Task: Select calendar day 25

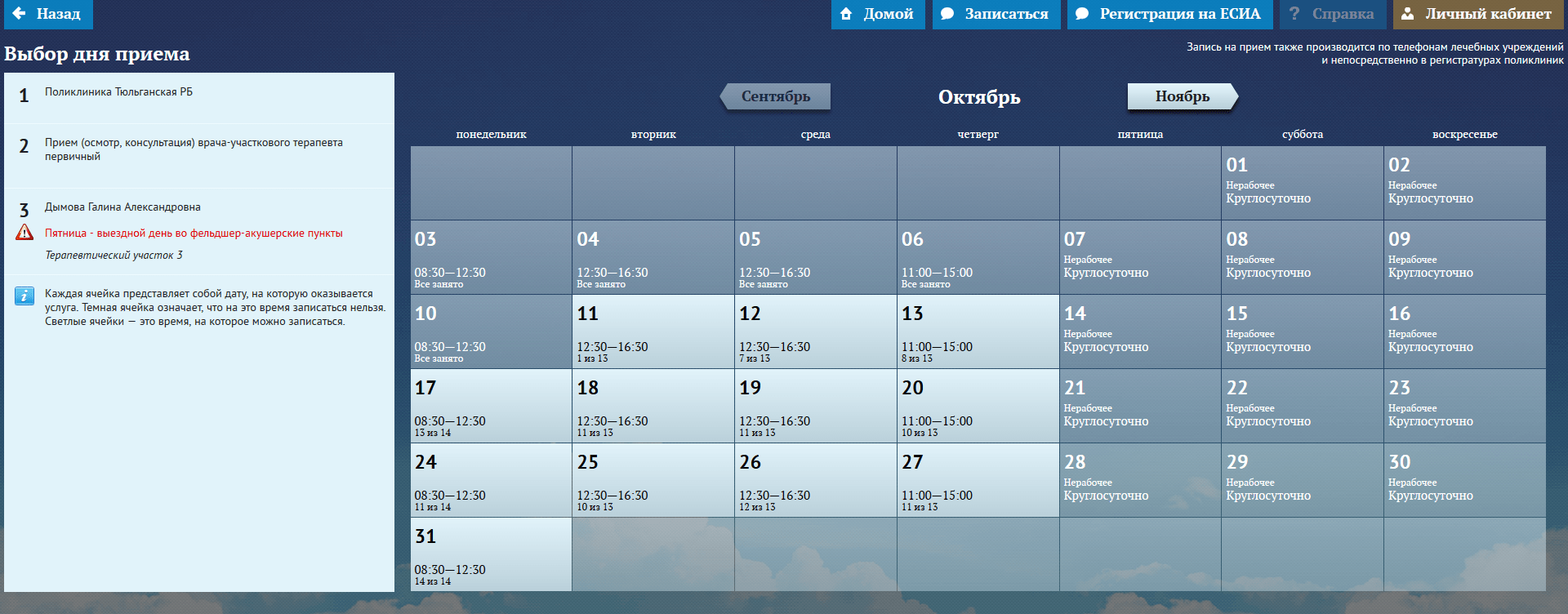Action: pos(653,480)
